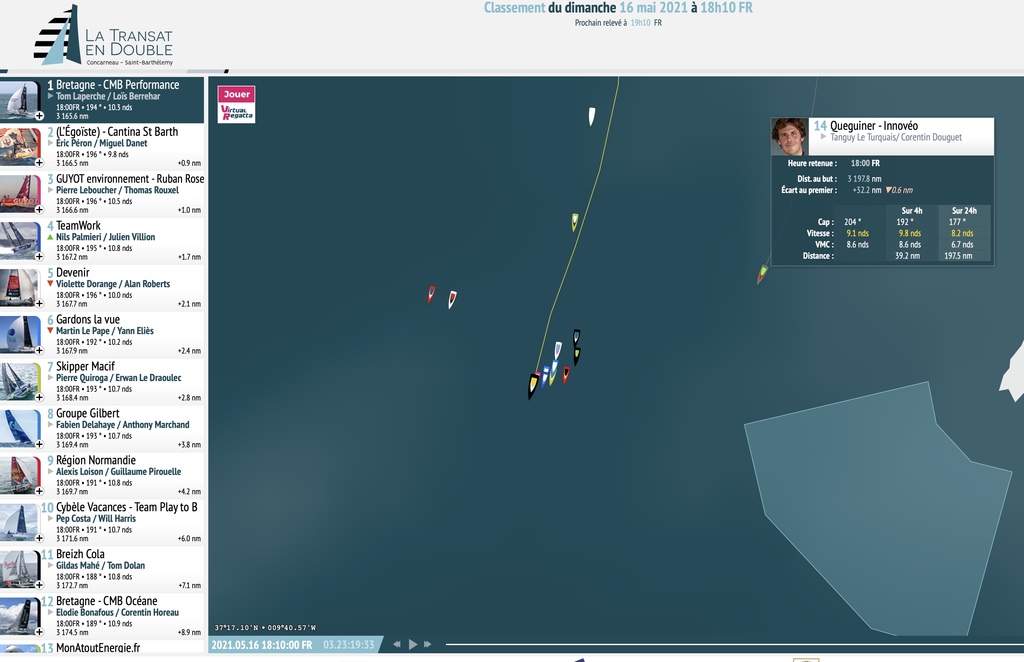The width and height of the screenshot is (1024, 662).
Task: Select the red boat marker left of the white-red one
Action: (x=431, y=294)
